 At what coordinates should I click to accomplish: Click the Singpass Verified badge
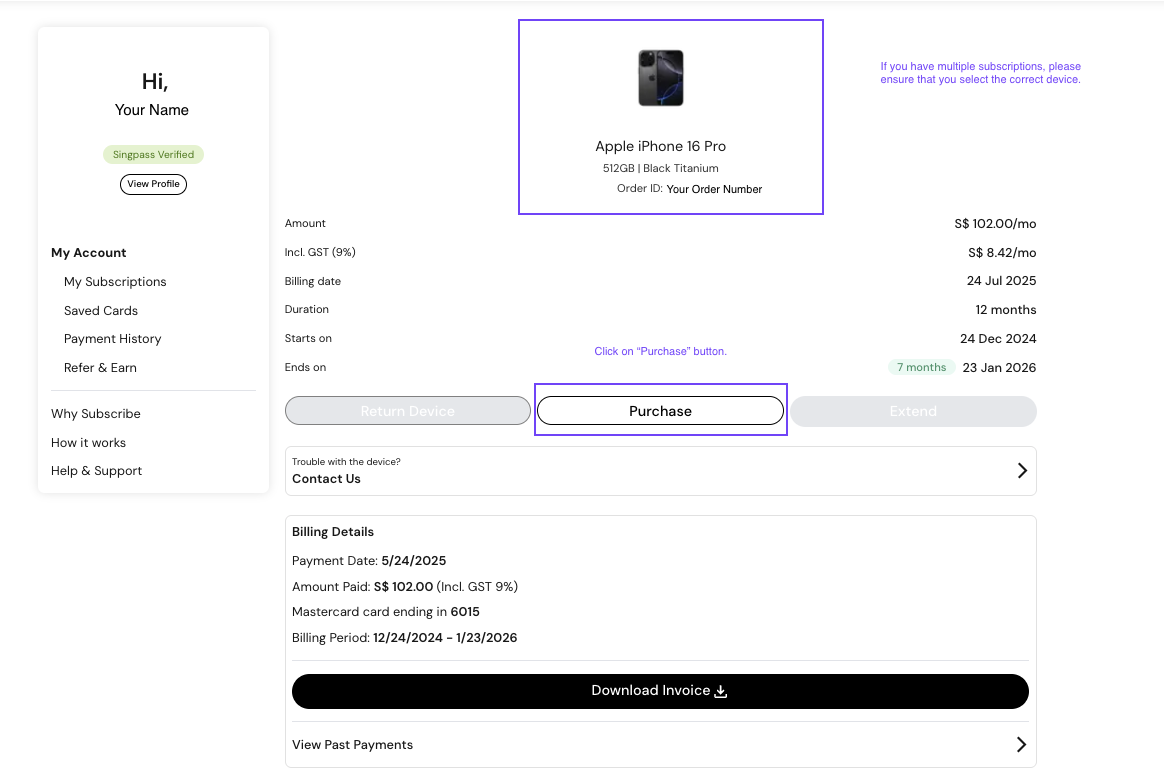coord(154,154)
